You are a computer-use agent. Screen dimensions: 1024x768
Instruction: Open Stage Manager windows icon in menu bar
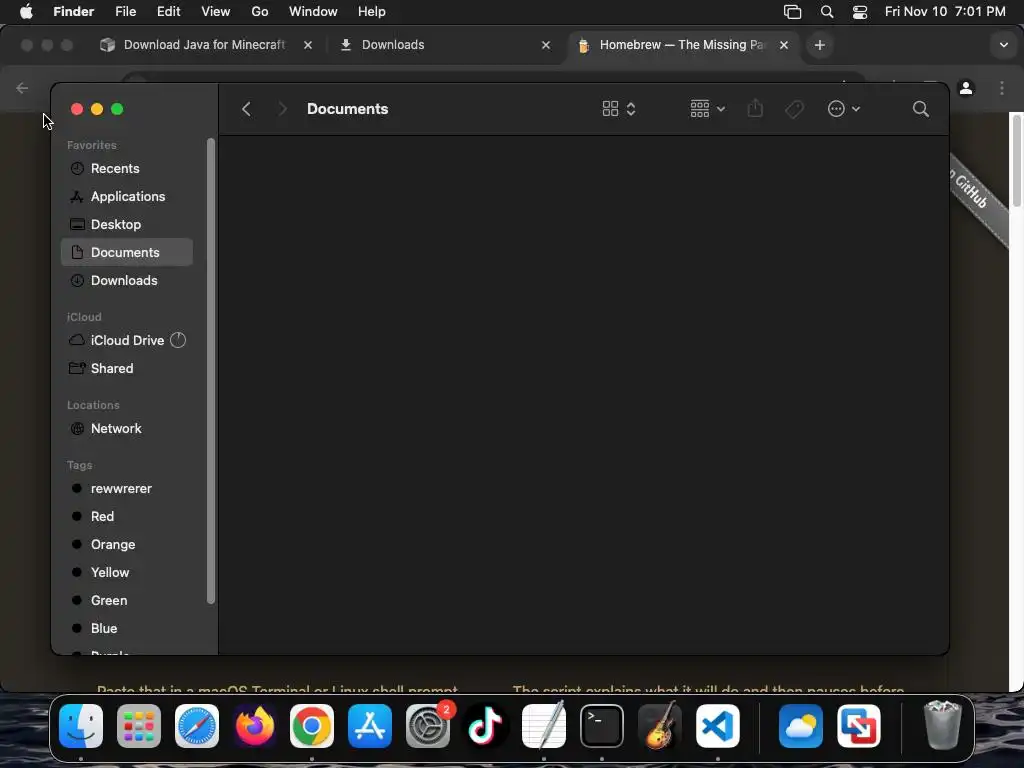click(792, 12)
